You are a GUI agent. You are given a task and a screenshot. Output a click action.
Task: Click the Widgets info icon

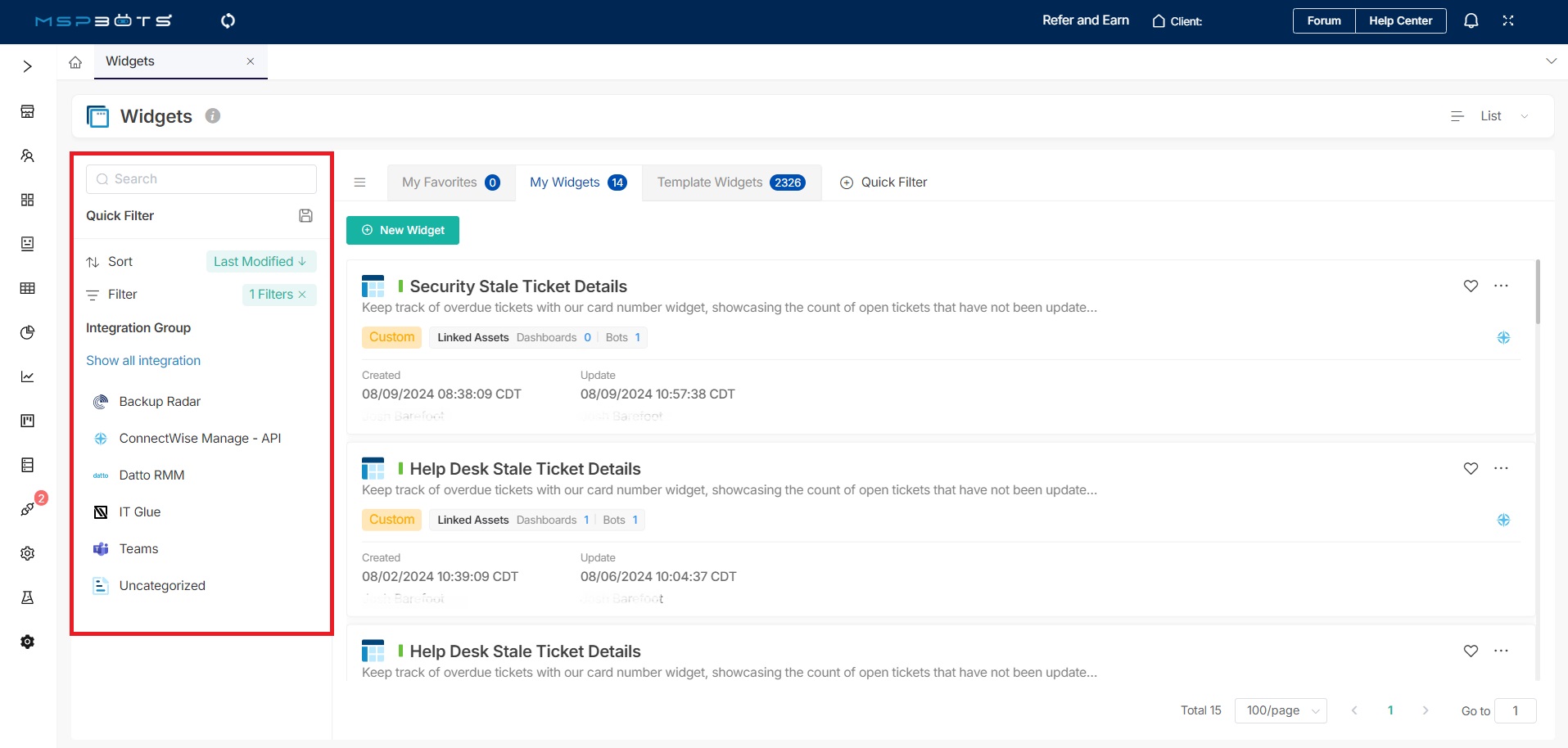pos(213,116)
